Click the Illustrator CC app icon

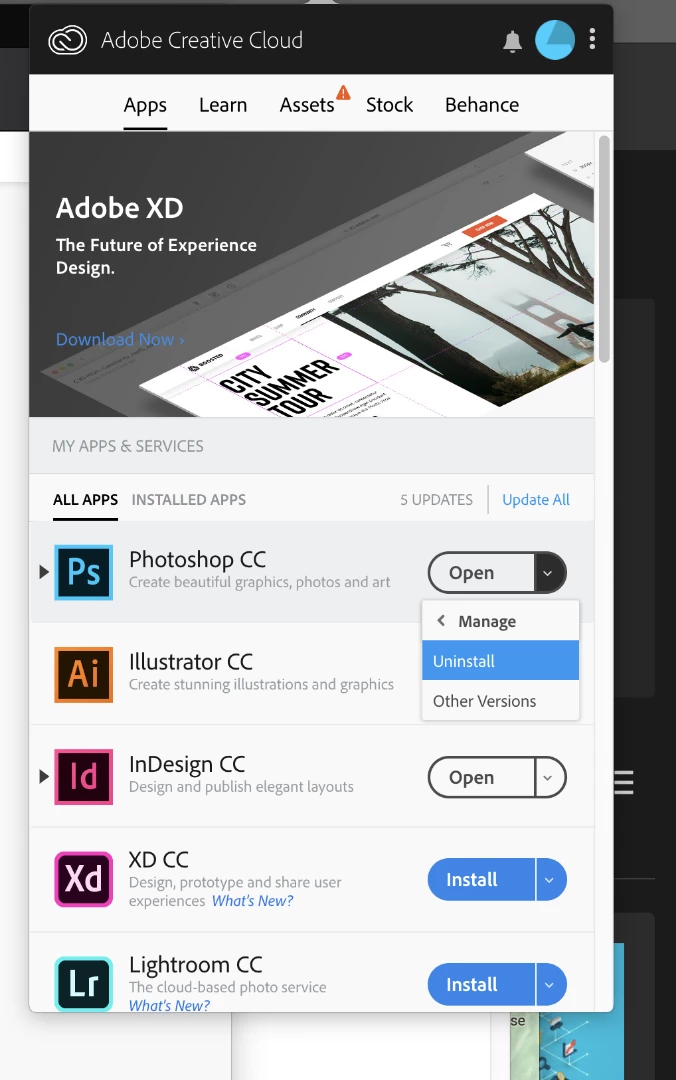83,674
